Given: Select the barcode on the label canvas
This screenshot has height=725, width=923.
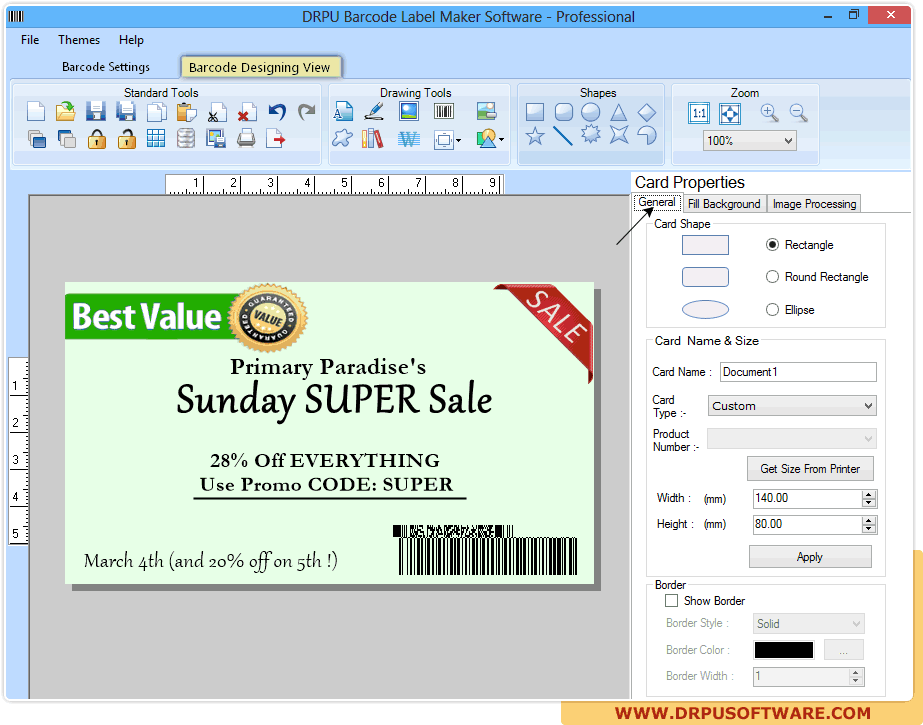Looking at the screenshot, I should pos(486,550).
